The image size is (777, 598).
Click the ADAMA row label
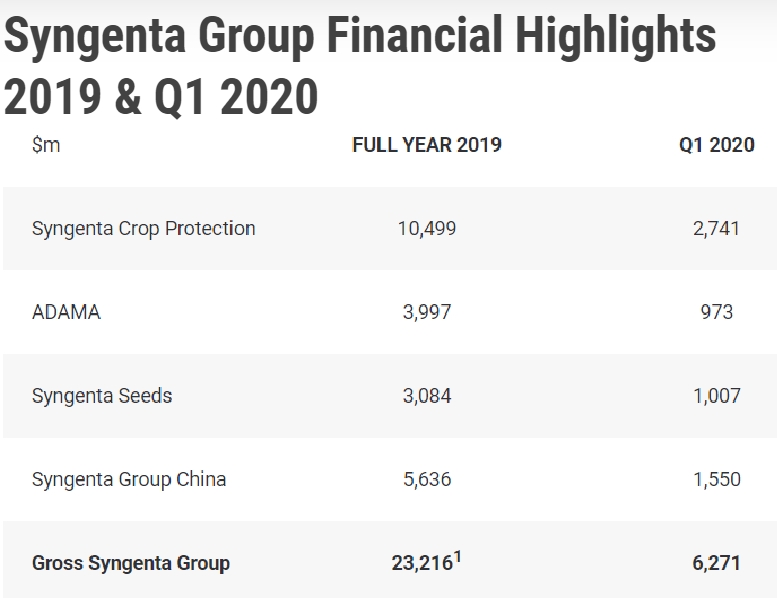click(66, 312)
